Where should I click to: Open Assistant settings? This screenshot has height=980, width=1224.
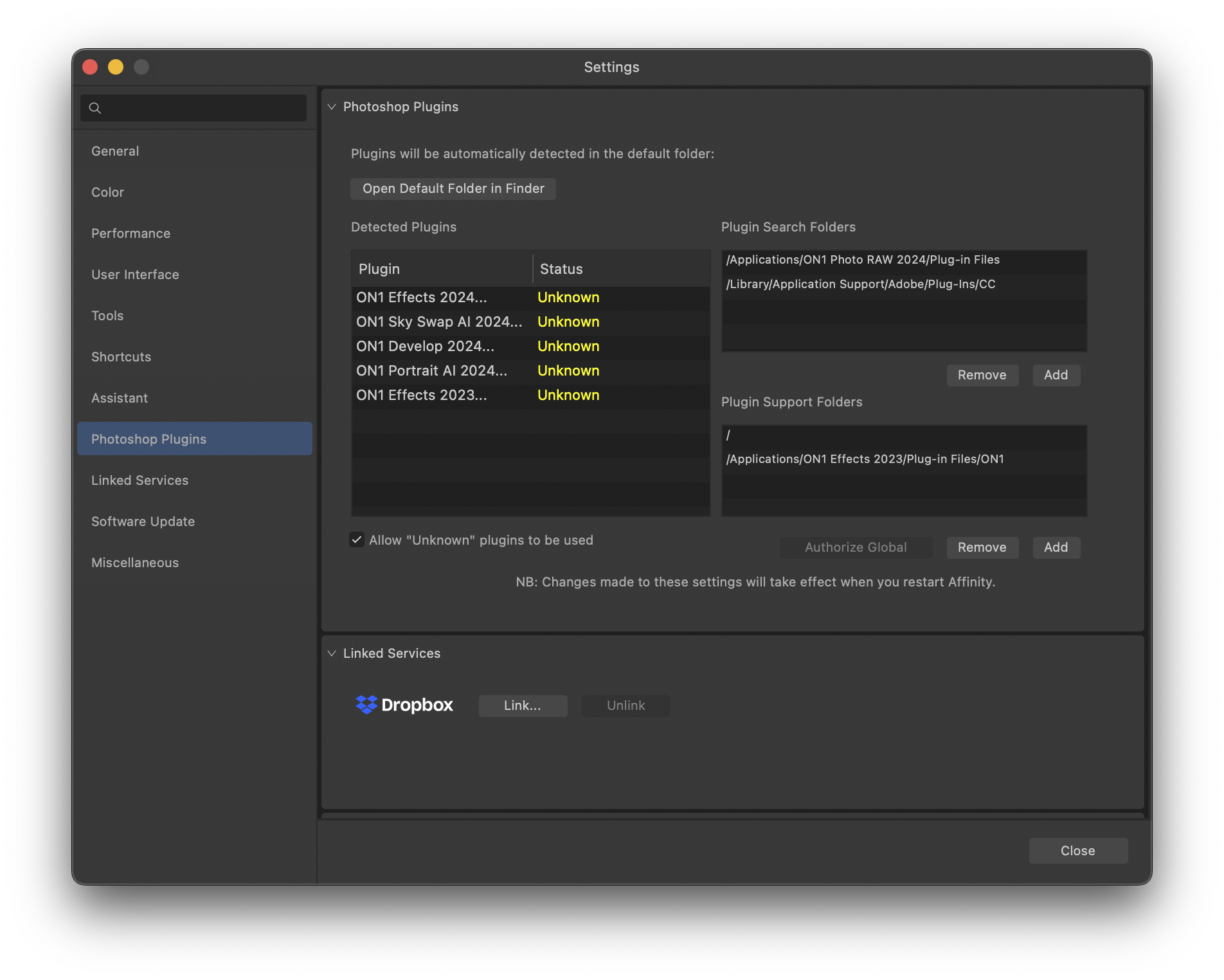point(194,398)
